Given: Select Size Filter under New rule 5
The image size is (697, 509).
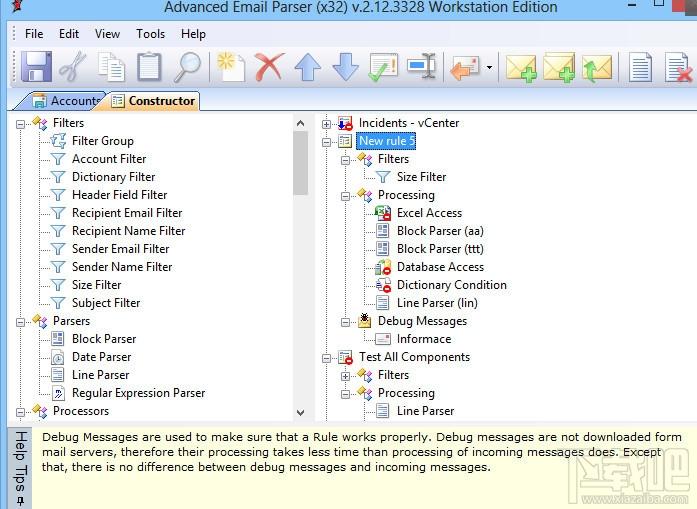Looking at the screenshot, I should click(x=421, y=177).
